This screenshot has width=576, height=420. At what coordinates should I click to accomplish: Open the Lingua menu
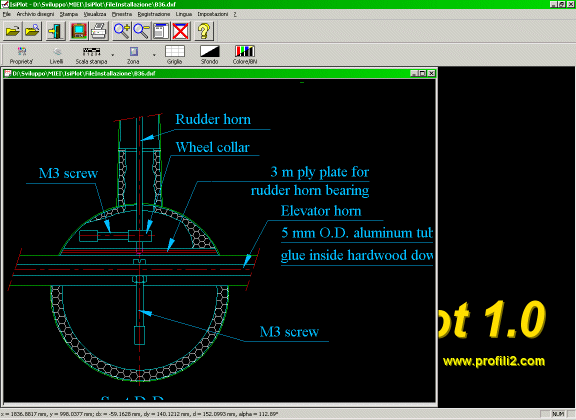click(184, 14)
